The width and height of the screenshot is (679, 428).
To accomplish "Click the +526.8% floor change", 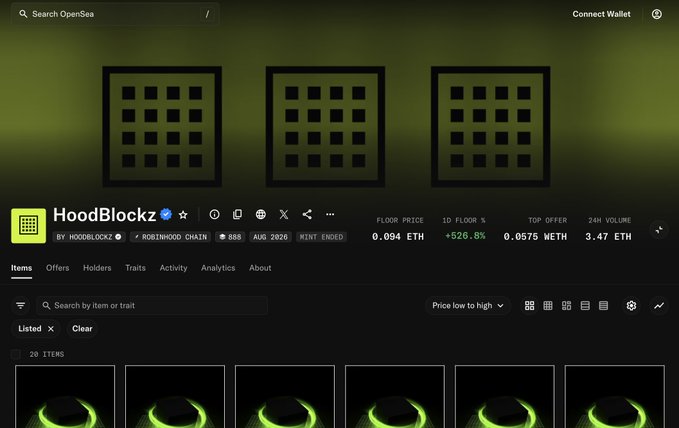I will (465, 236).
